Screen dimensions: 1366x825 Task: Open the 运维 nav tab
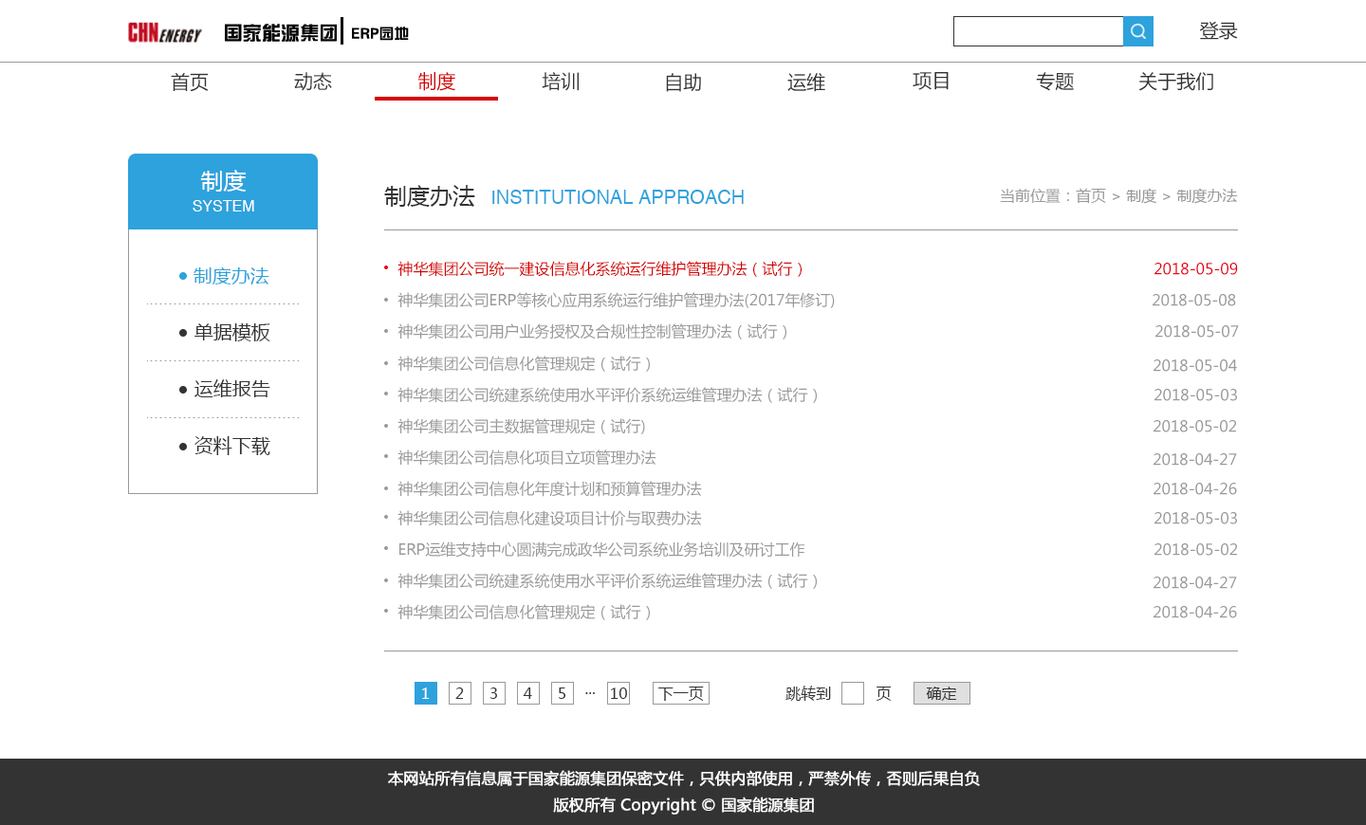(806, 83)
